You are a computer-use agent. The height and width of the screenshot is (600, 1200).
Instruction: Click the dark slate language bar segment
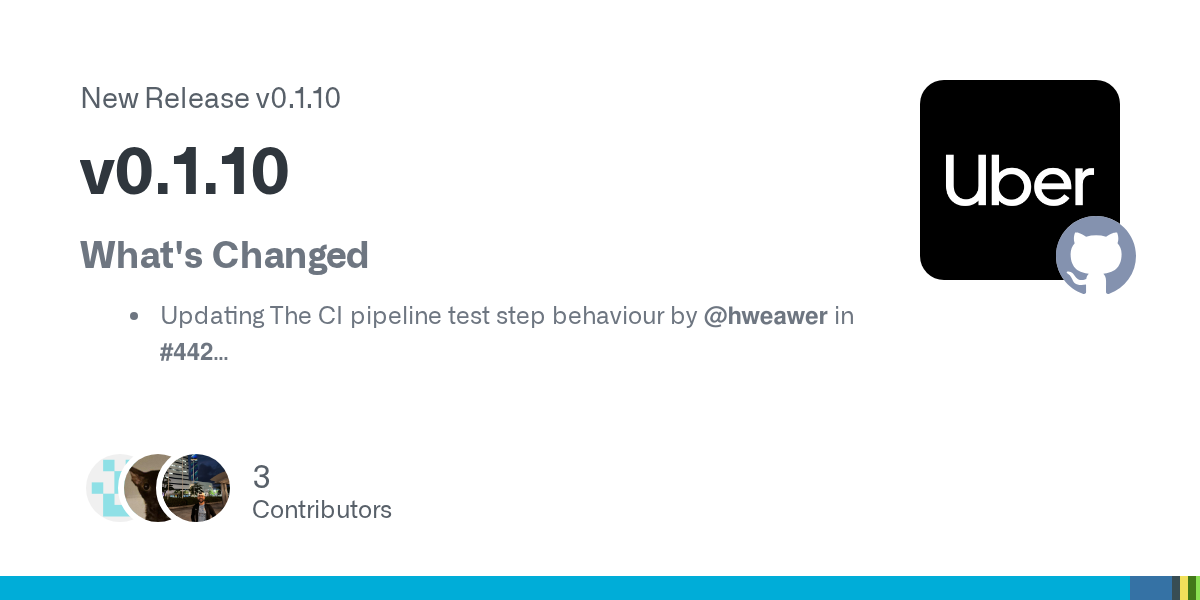click(1176, 588)
